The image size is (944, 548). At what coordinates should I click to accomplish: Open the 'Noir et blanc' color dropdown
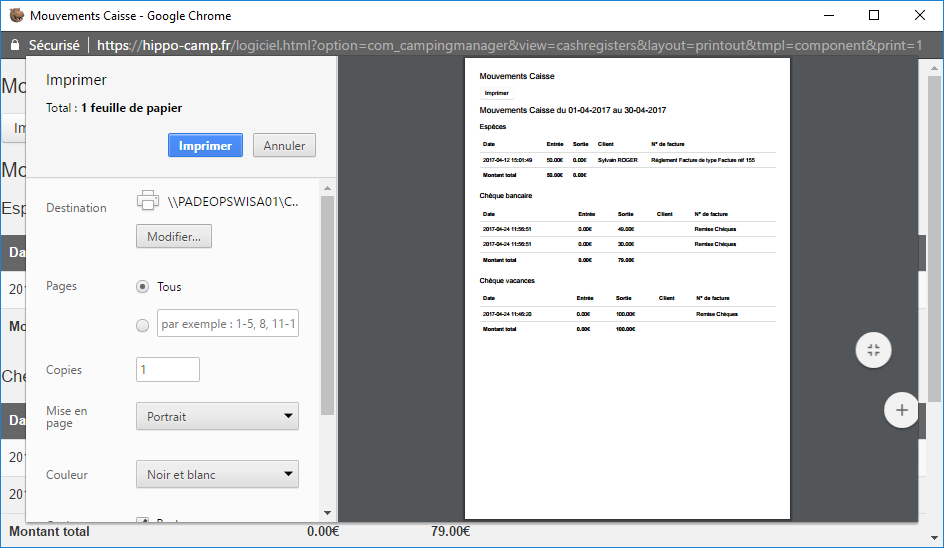(x=217, y=474)
